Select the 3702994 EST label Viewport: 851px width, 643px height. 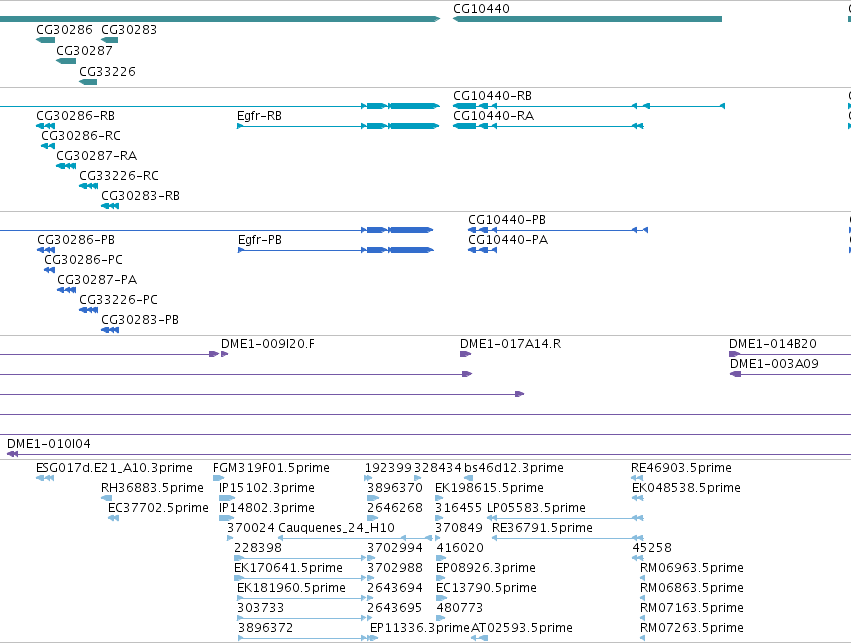coord(395,549)
